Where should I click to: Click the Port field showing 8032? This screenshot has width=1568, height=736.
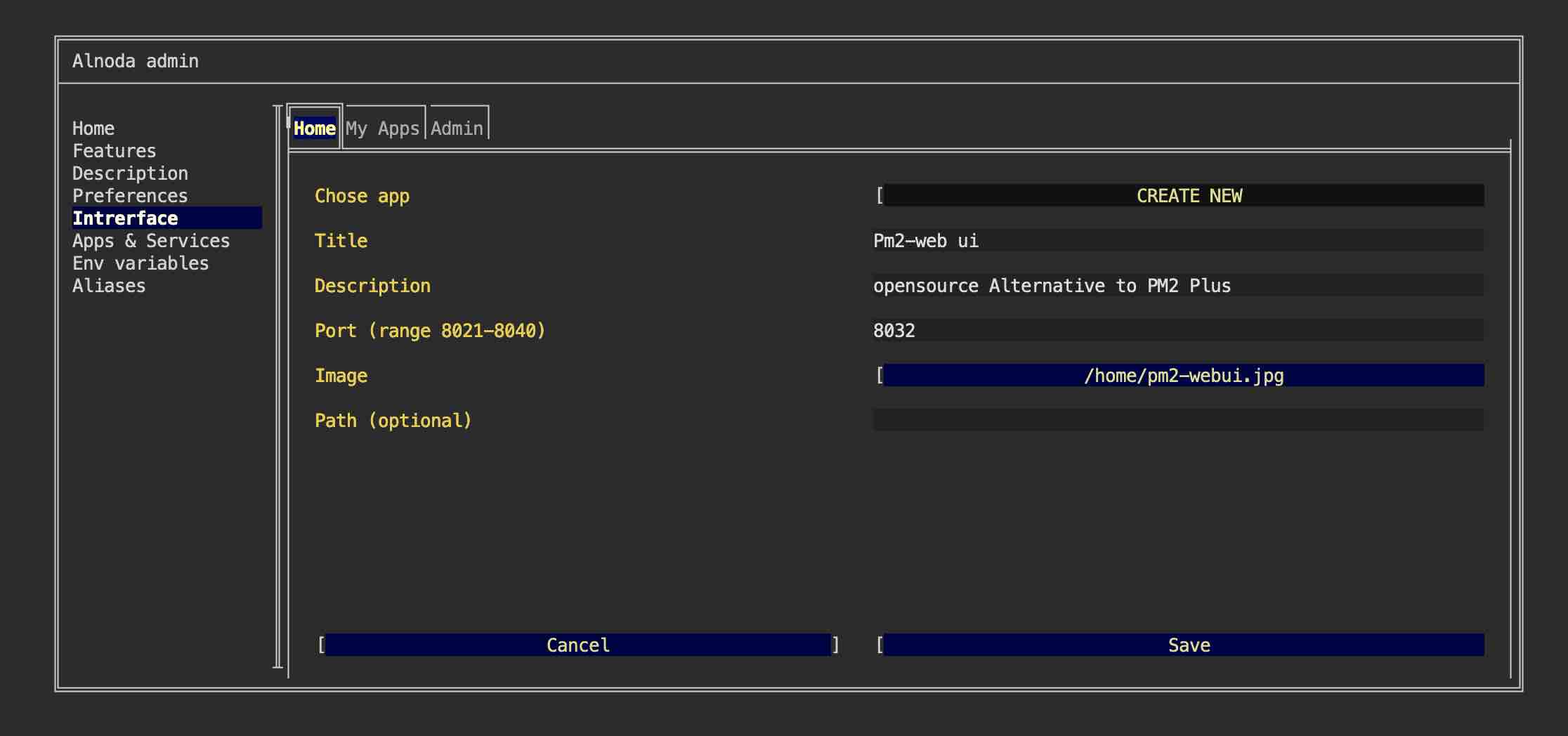point(1179,331)
